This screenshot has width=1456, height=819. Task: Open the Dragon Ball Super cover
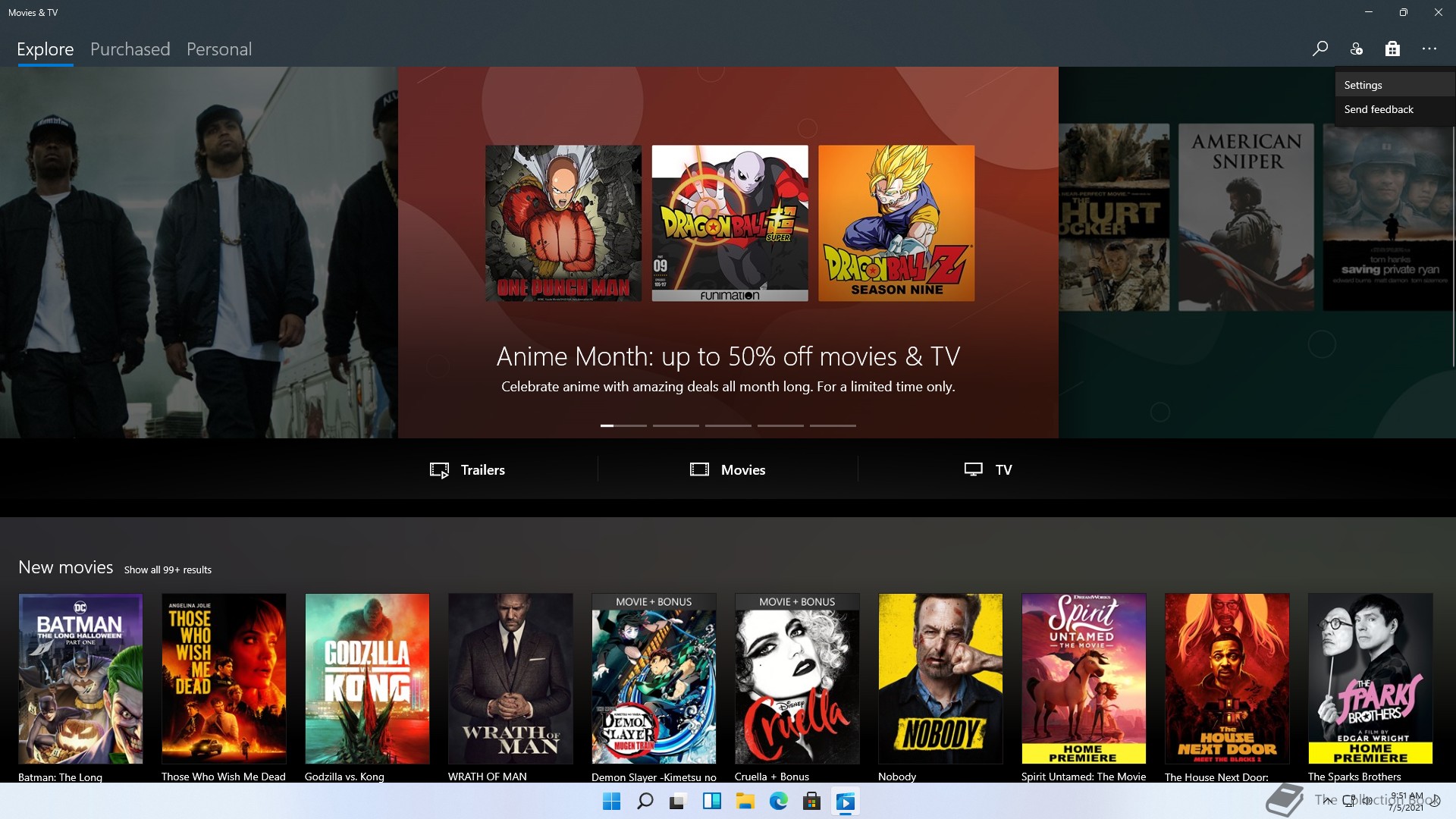point(730,223)
